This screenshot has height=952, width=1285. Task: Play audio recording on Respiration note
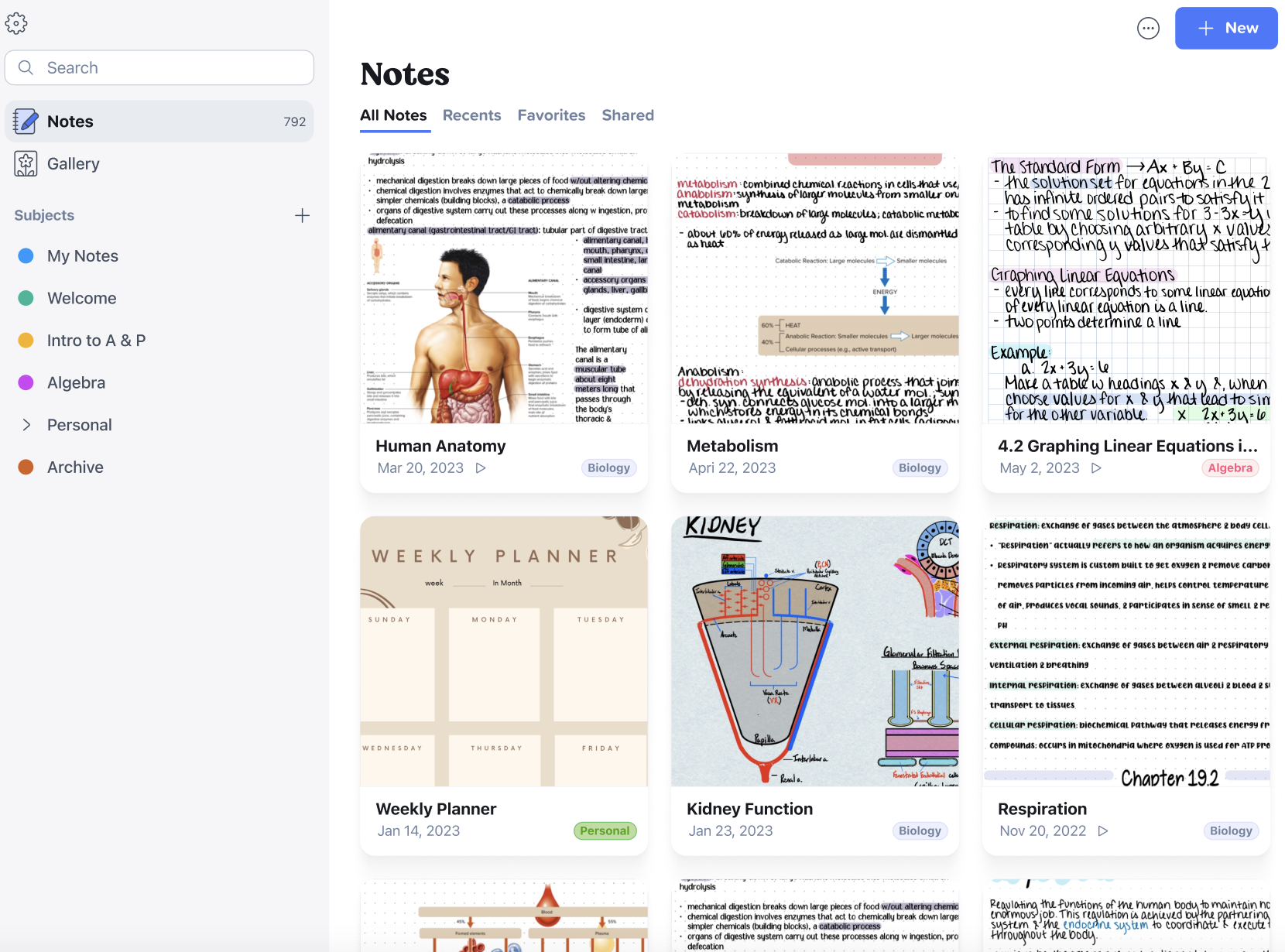[1103, 830]
